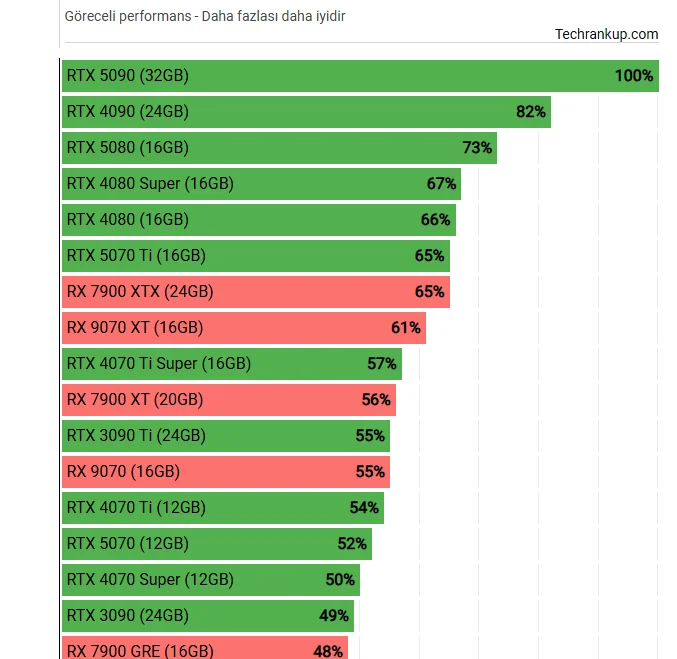Click the RTX 4070 Ti (12GB) bar
The image size is (677, 659).
[220, 508]
